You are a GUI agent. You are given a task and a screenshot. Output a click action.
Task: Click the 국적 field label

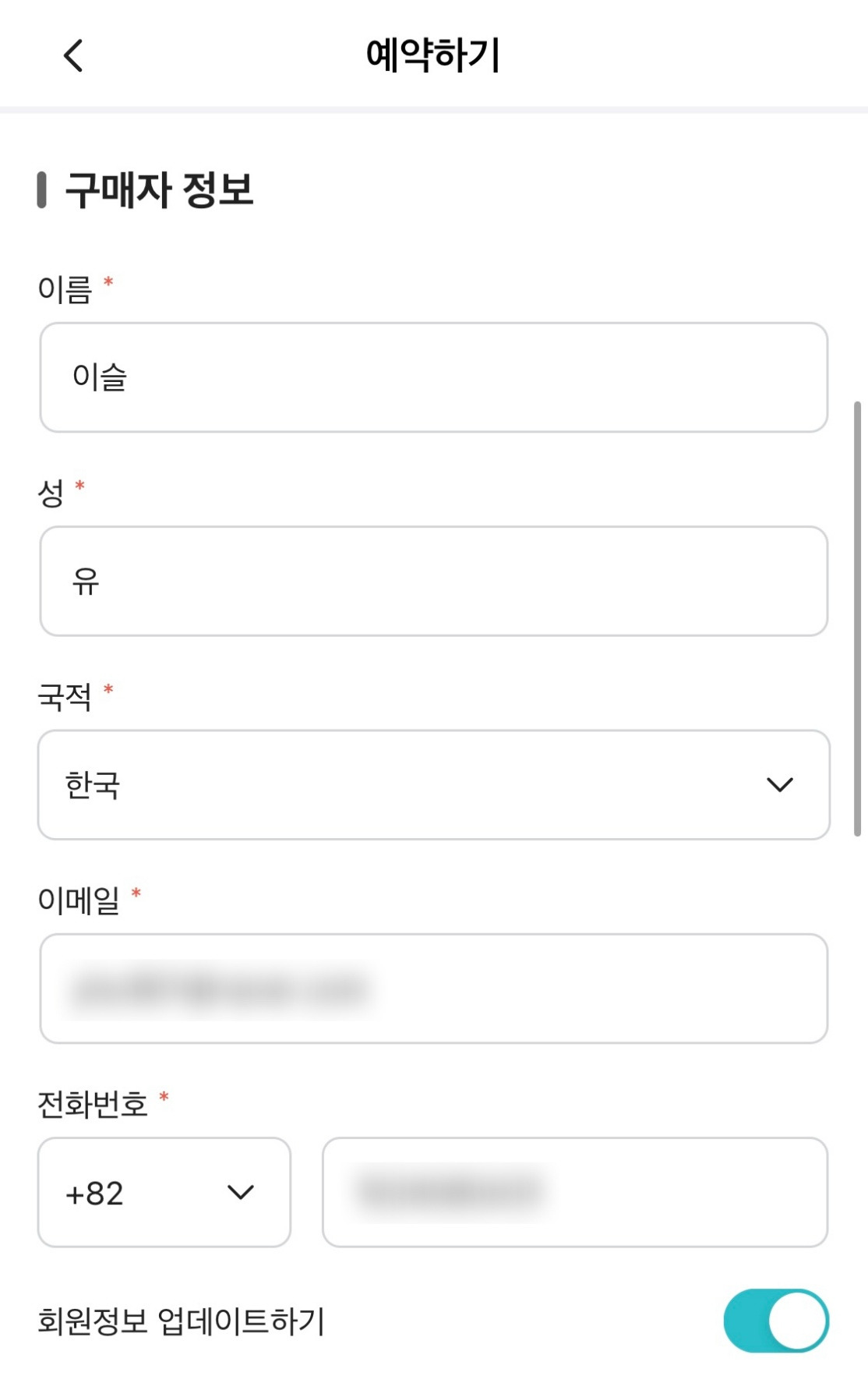click(x=65, y=697)
